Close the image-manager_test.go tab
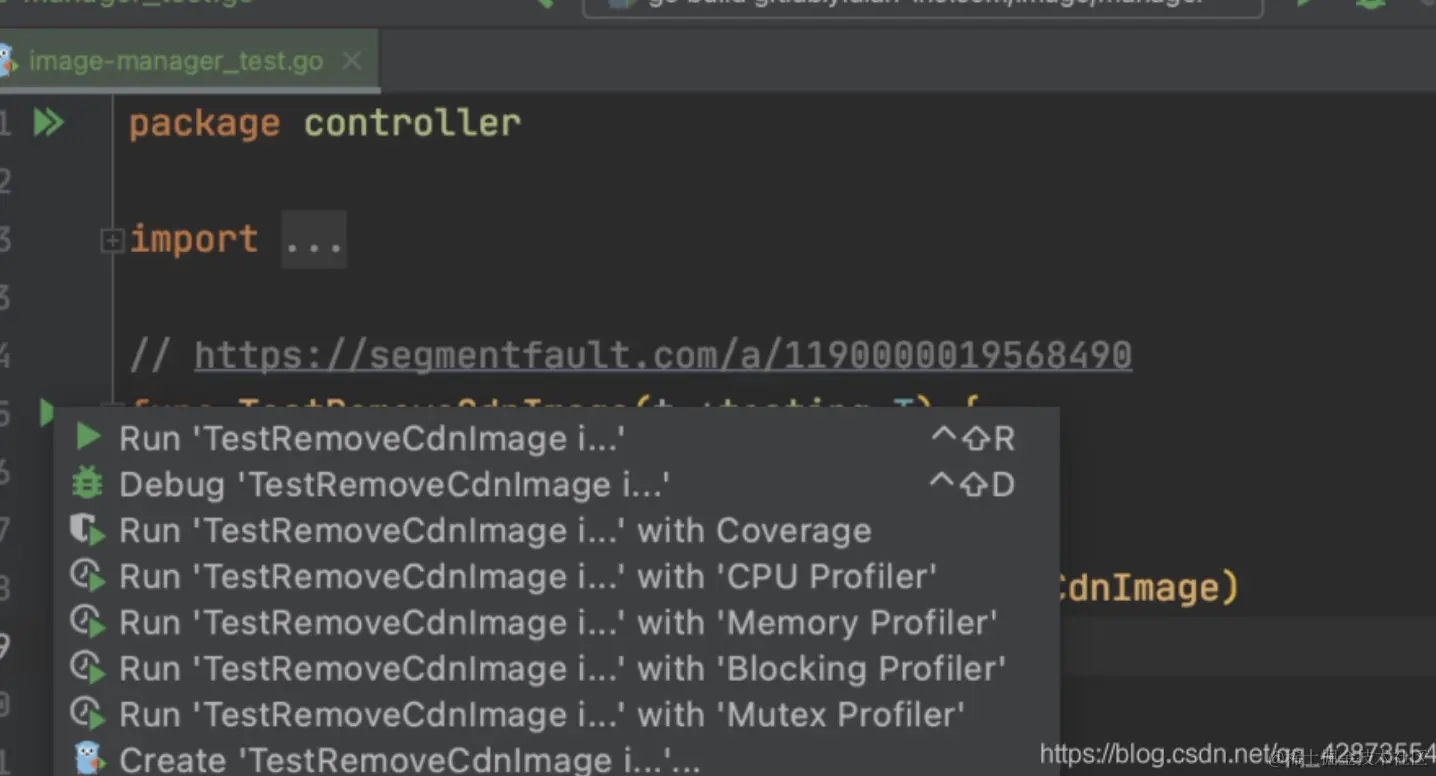This screenshot has width=1436, height=776. pyautogui.click(x=352, y=61)
